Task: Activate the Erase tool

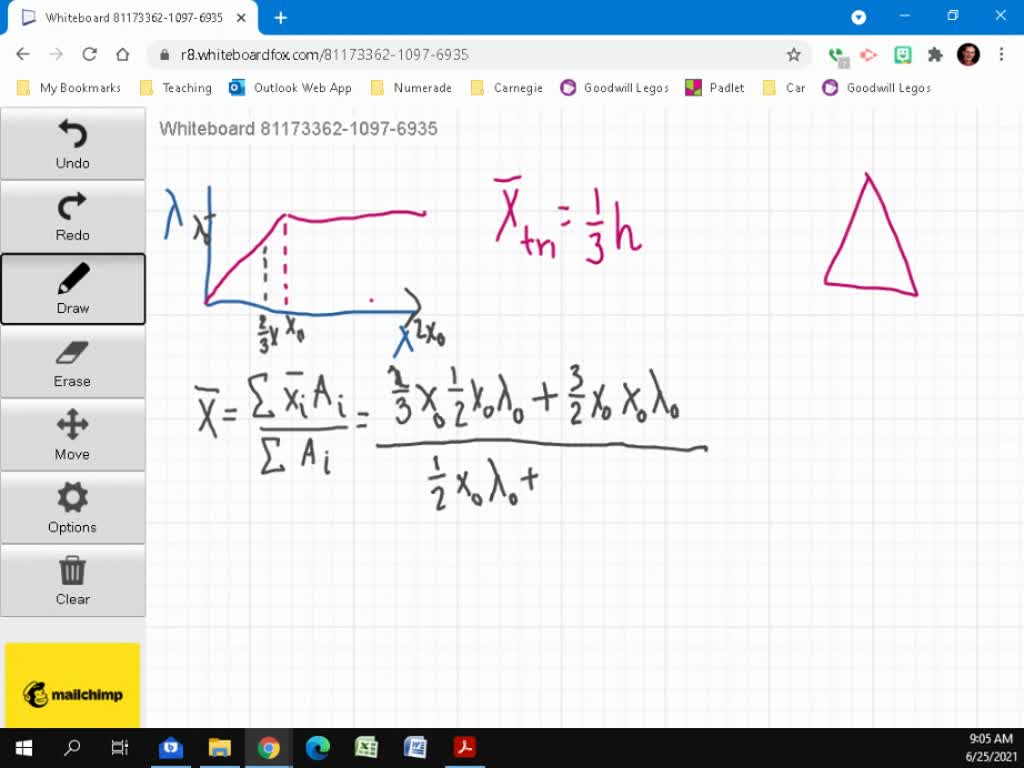Action: pos(72,362)
